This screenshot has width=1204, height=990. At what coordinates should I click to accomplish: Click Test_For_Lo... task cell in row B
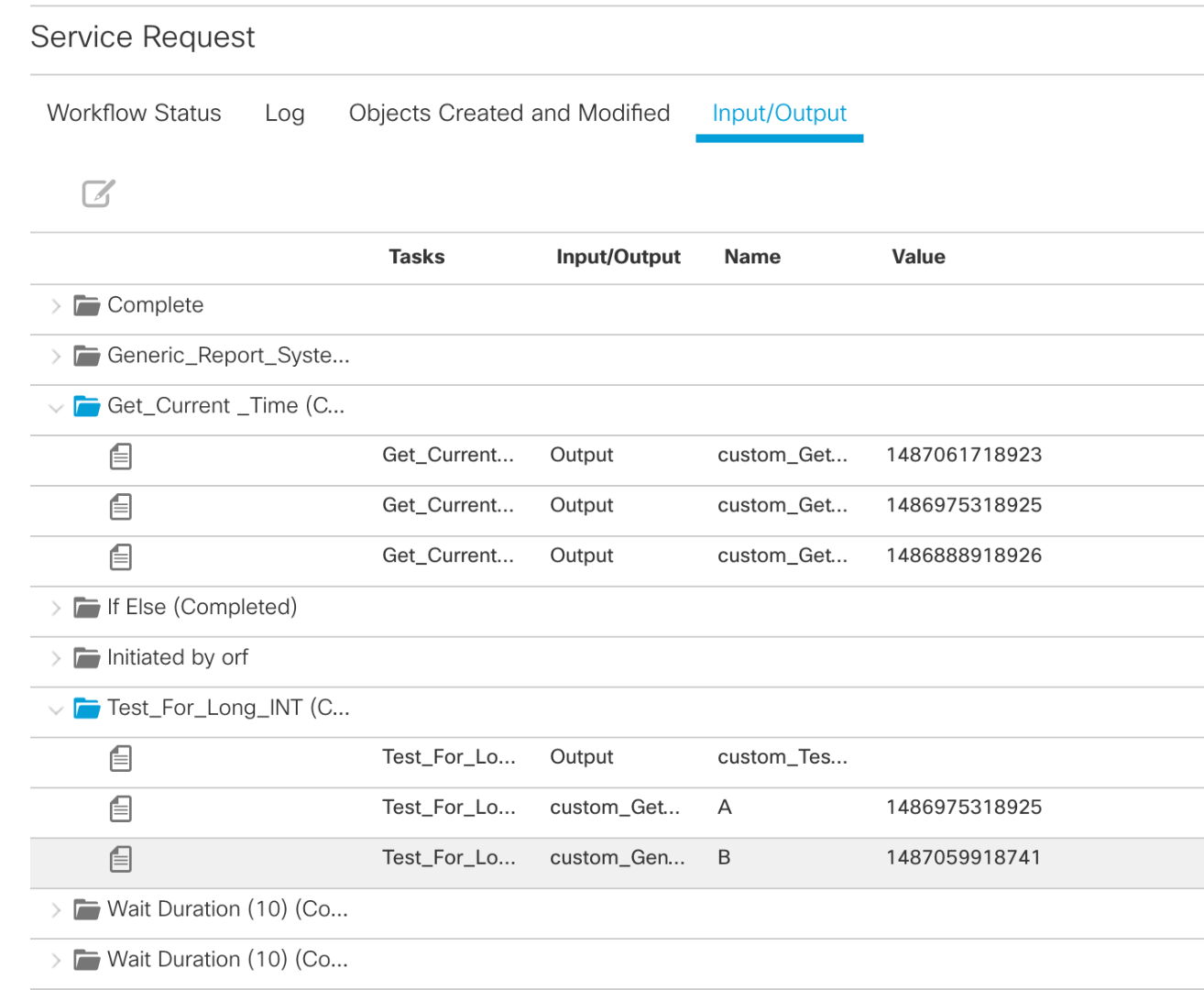[x=449, y=858]
